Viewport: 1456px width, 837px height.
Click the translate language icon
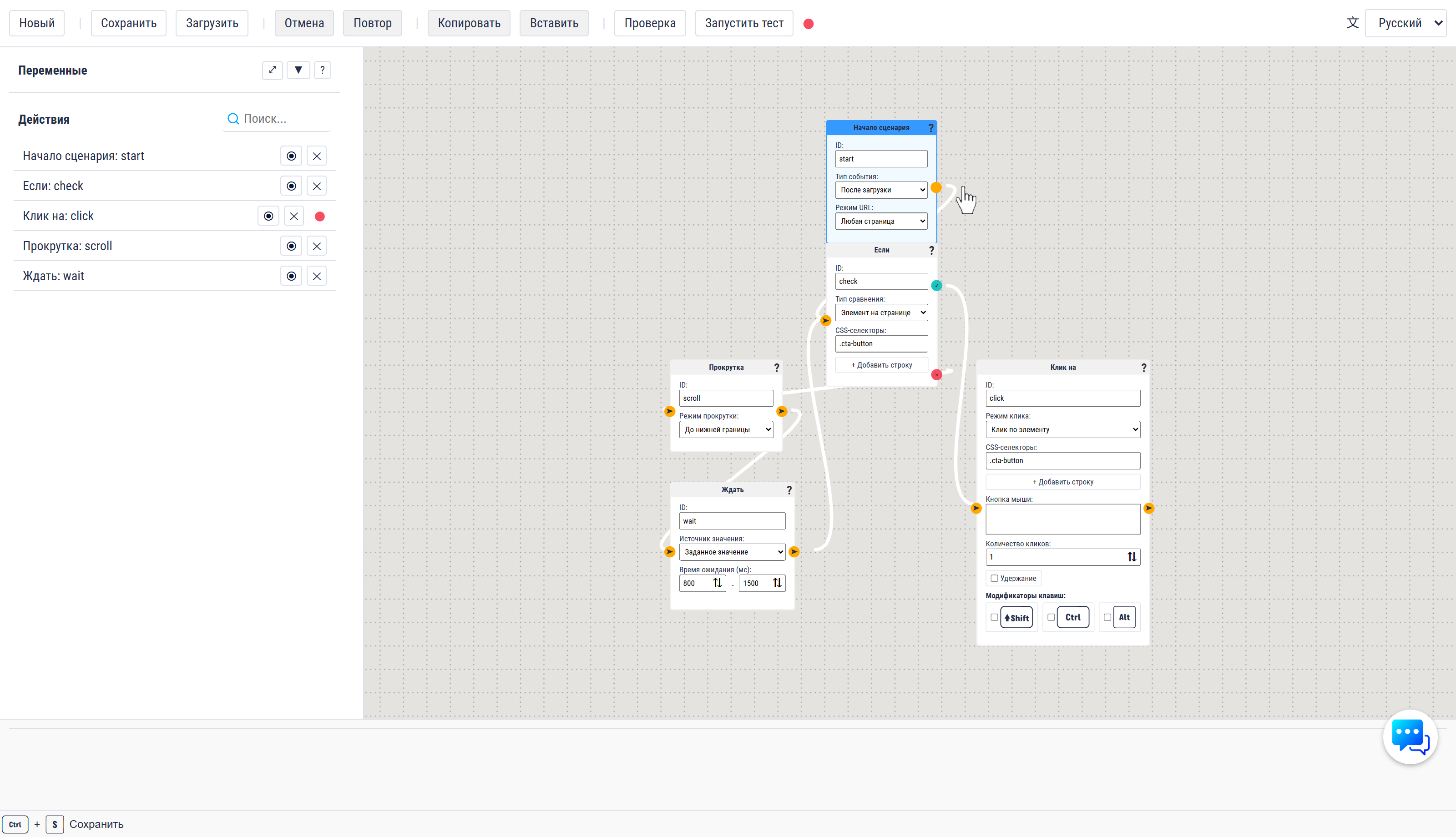pos(1353,23)
